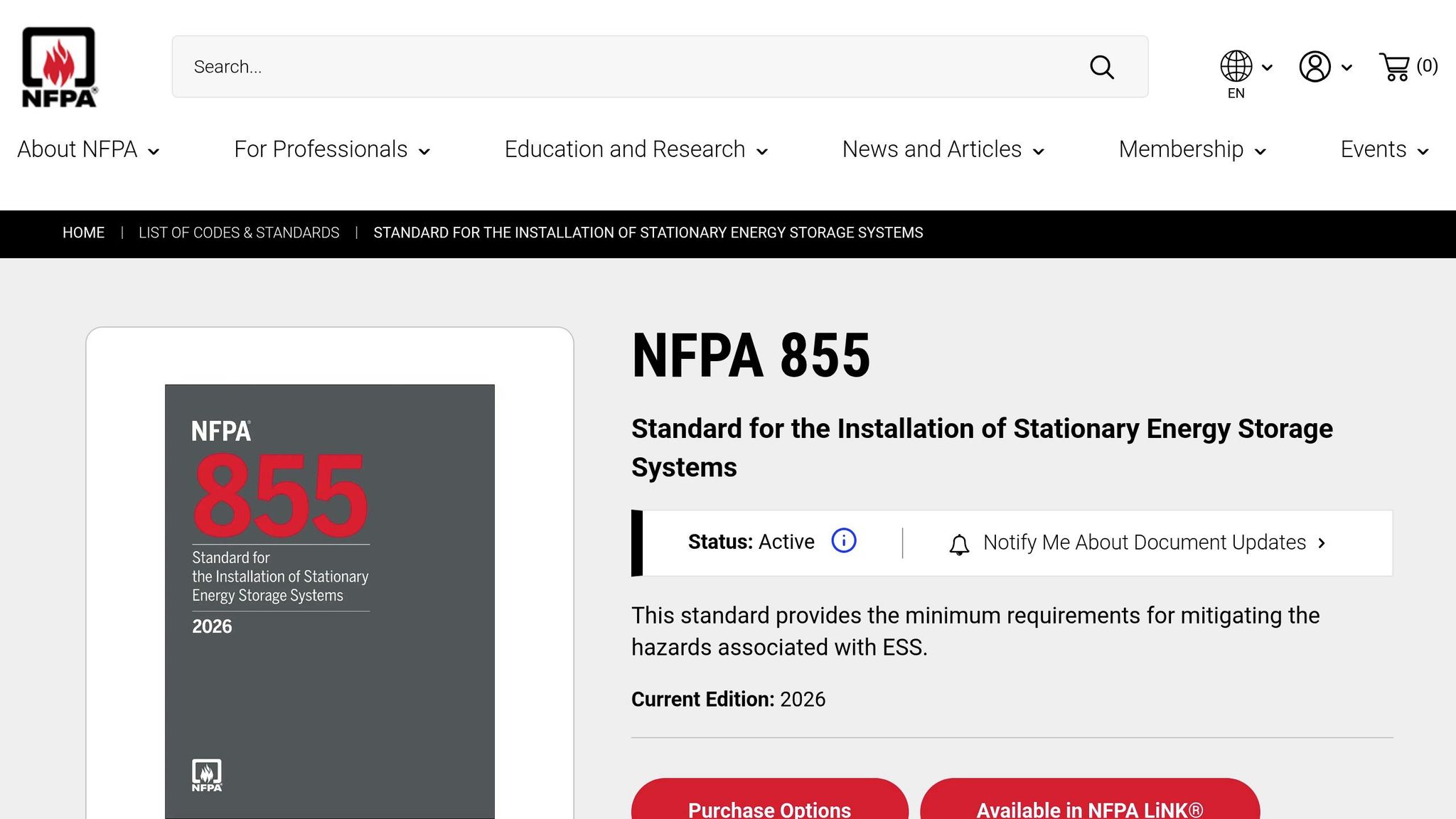Click the notification bell icon
Screen dimensions: 1456x819
point(959,544)
